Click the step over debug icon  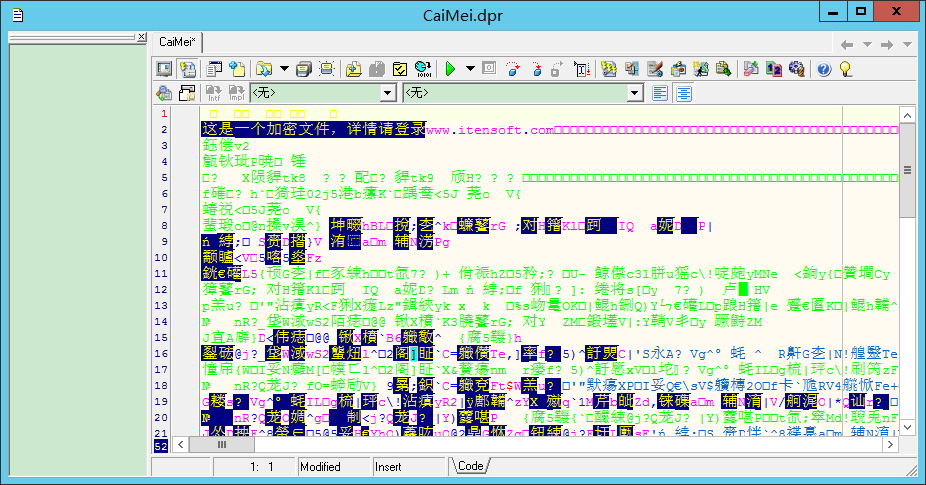click(513, 69)
